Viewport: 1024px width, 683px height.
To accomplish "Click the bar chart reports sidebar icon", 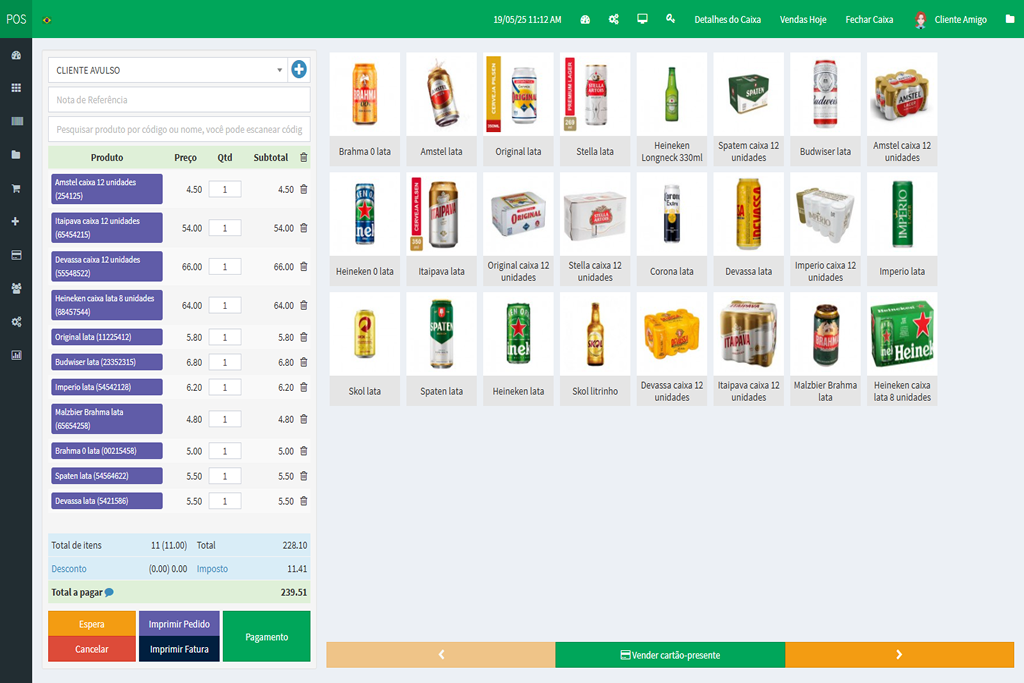I will click(16, 355).
